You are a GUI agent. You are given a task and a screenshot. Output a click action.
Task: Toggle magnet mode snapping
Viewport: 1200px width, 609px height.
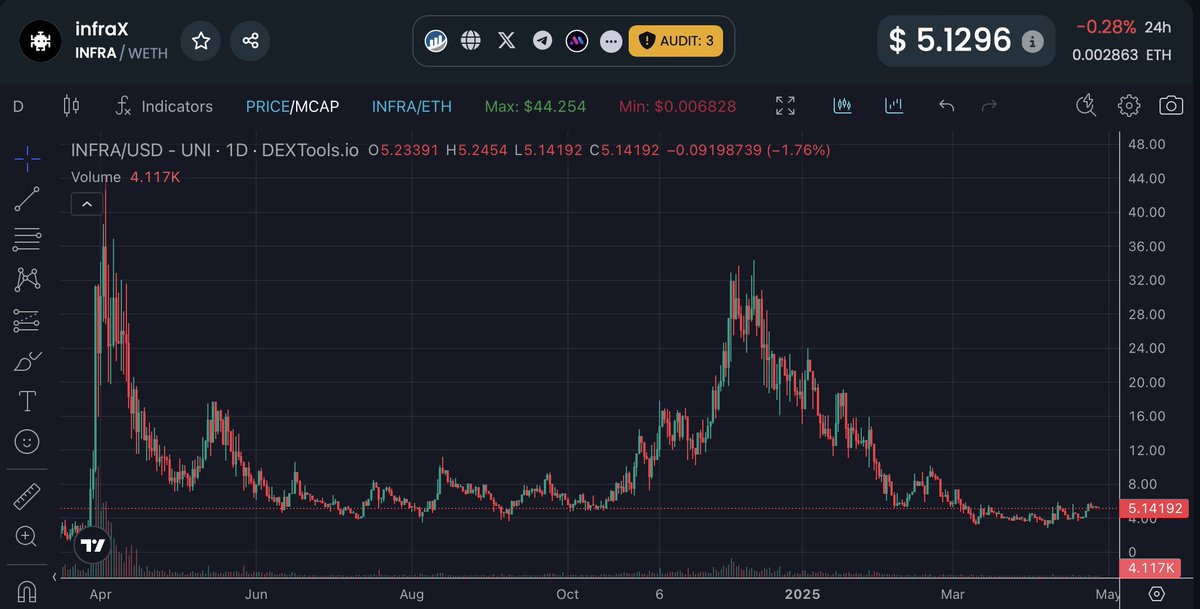tap(27, 590)
